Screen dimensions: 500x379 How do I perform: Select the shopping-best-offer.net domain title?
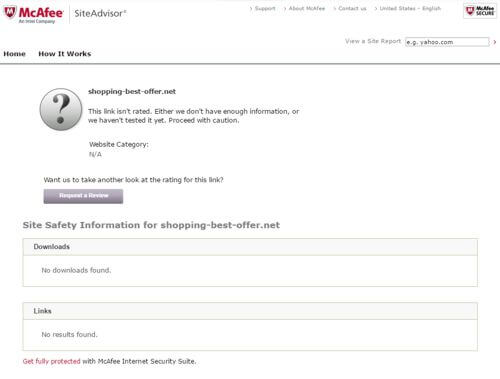(x=132, y=91)
